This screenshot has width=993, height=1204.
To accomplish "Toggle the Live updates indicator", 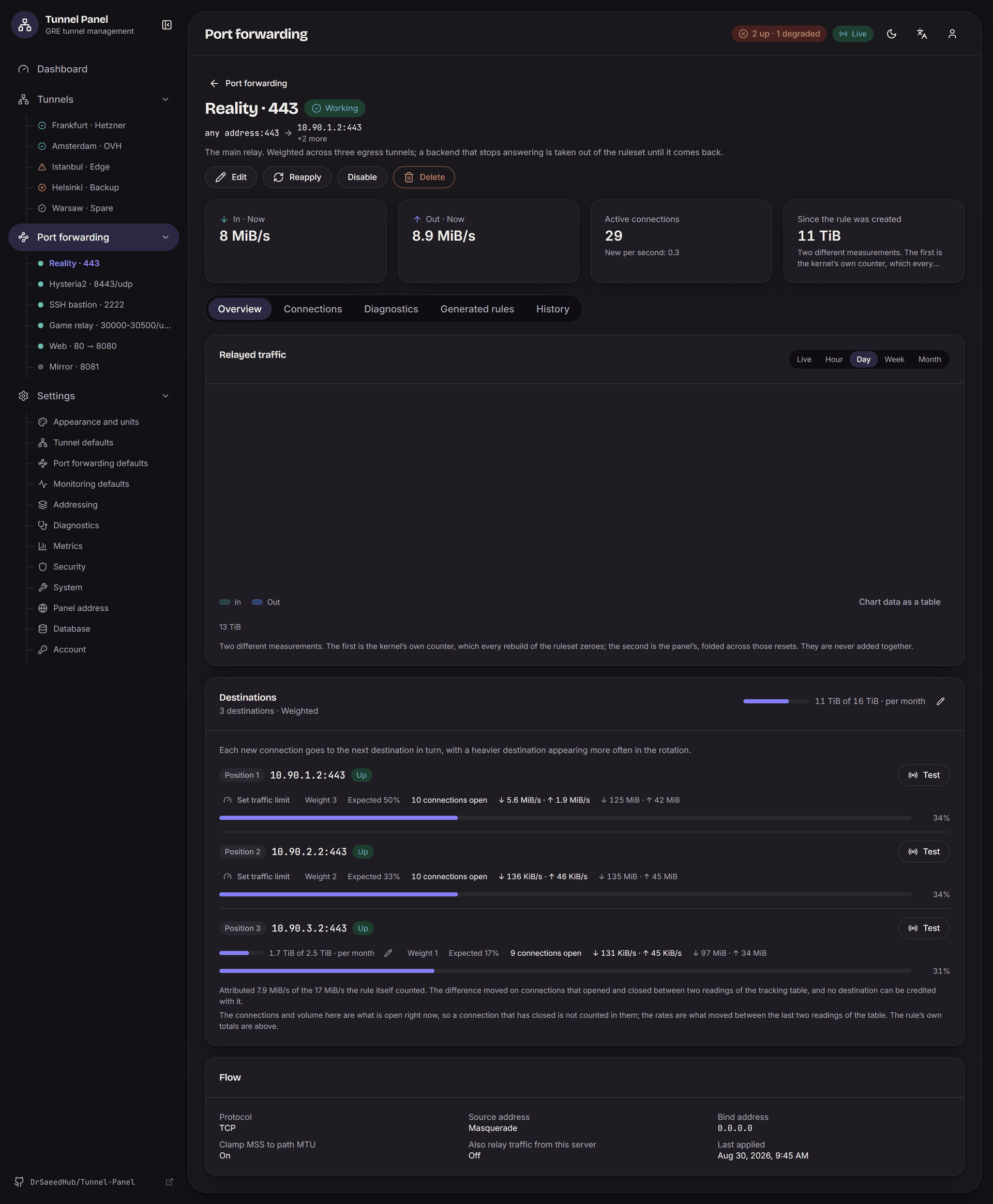I will [x=852, y=34].
